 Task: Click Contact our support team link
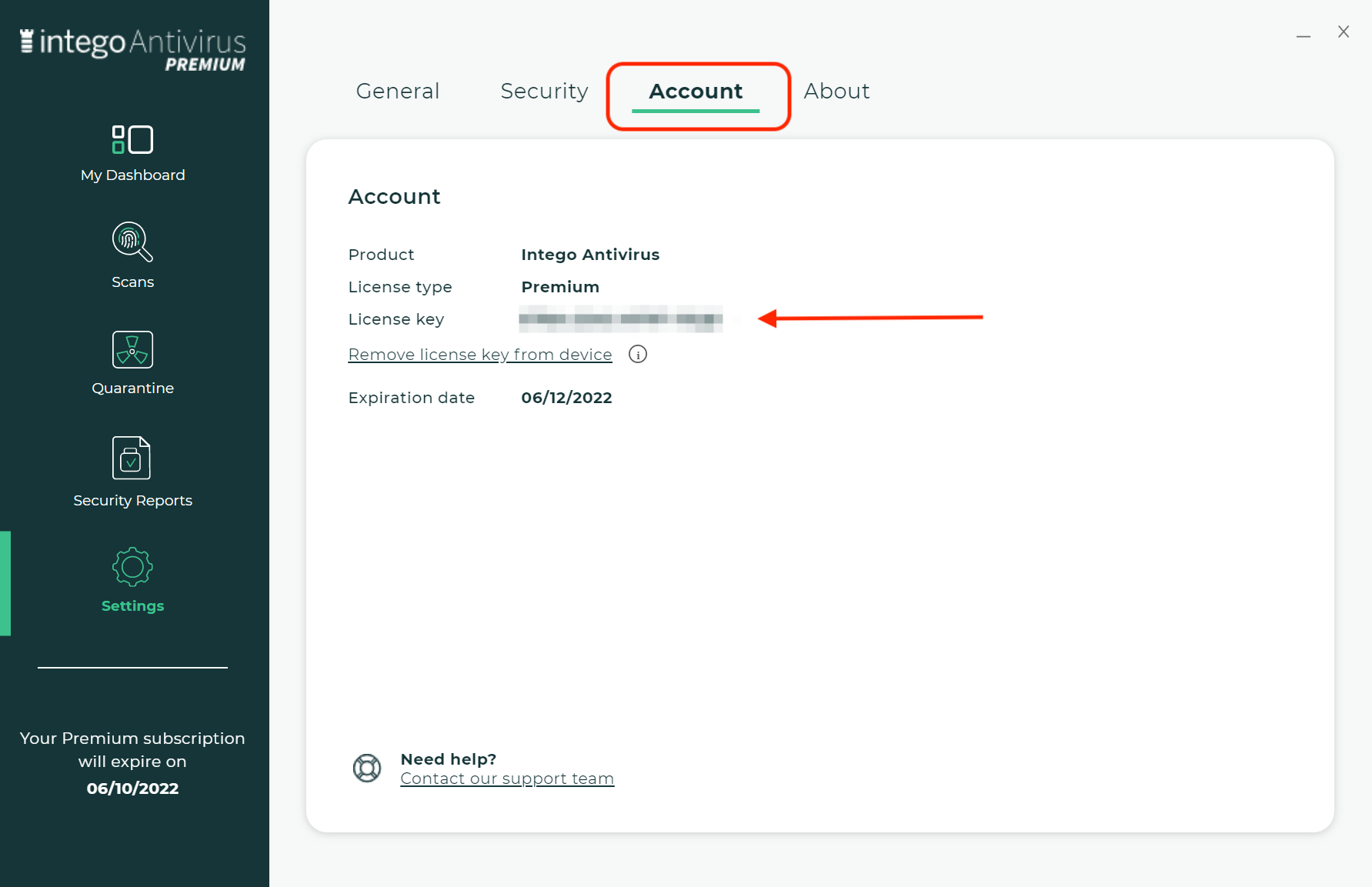point(507,779)
